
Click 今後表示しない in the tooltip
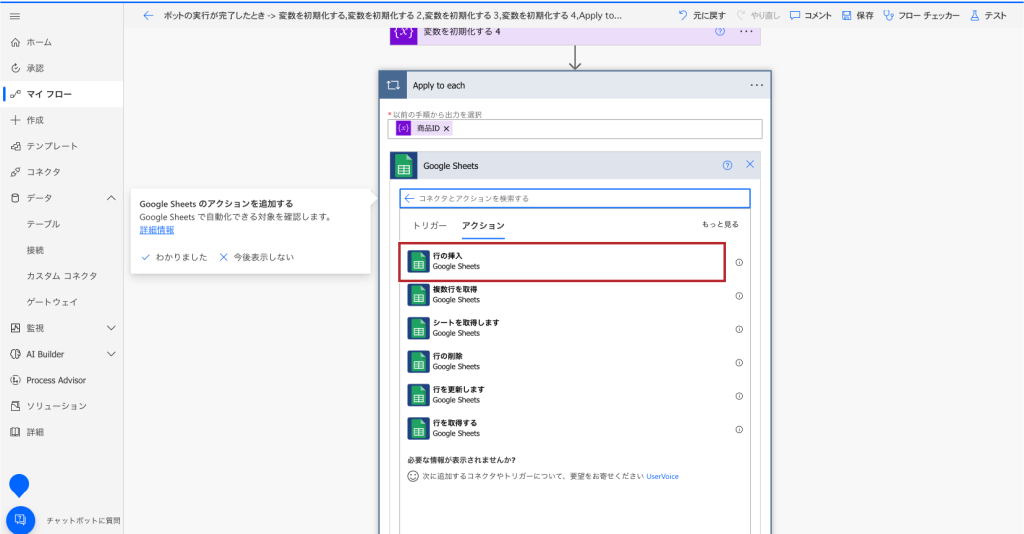pyautogui.click(x=256, y=257)
